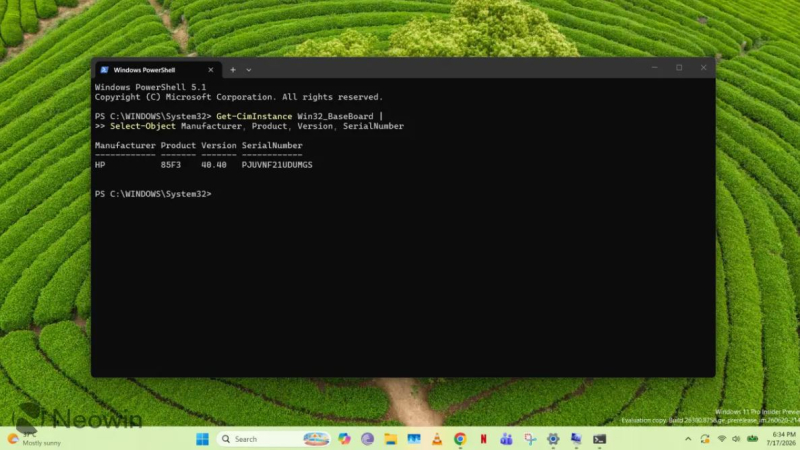Open Snipping Tool from the taskbar
The image size is (800, 450).
[530, 439]
